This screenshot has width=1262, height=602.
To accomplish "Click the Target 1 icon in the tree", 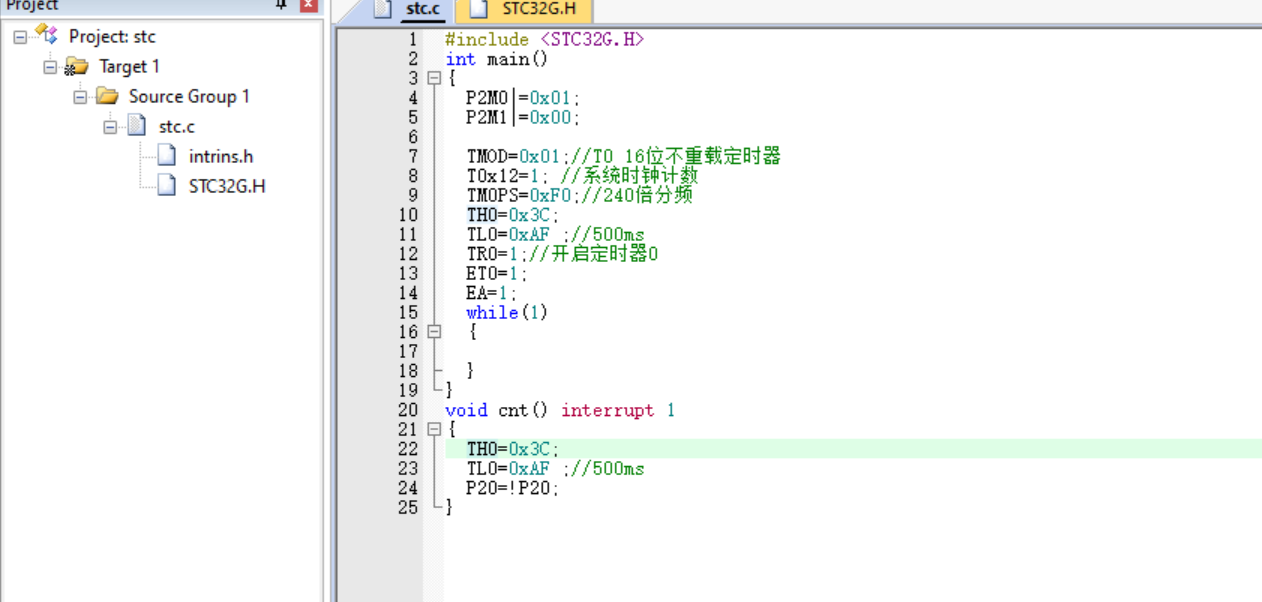I will (x=76, y=66).
